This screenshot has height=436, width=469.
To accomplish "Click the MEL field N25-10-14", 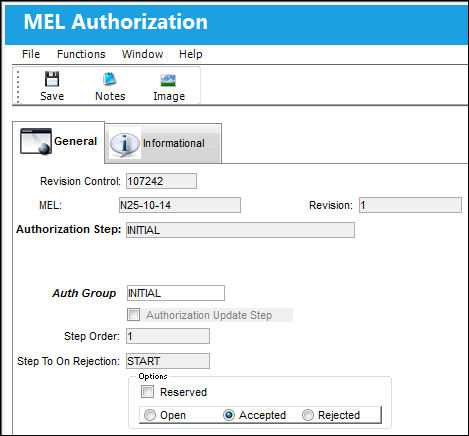I will coord(180,205).
